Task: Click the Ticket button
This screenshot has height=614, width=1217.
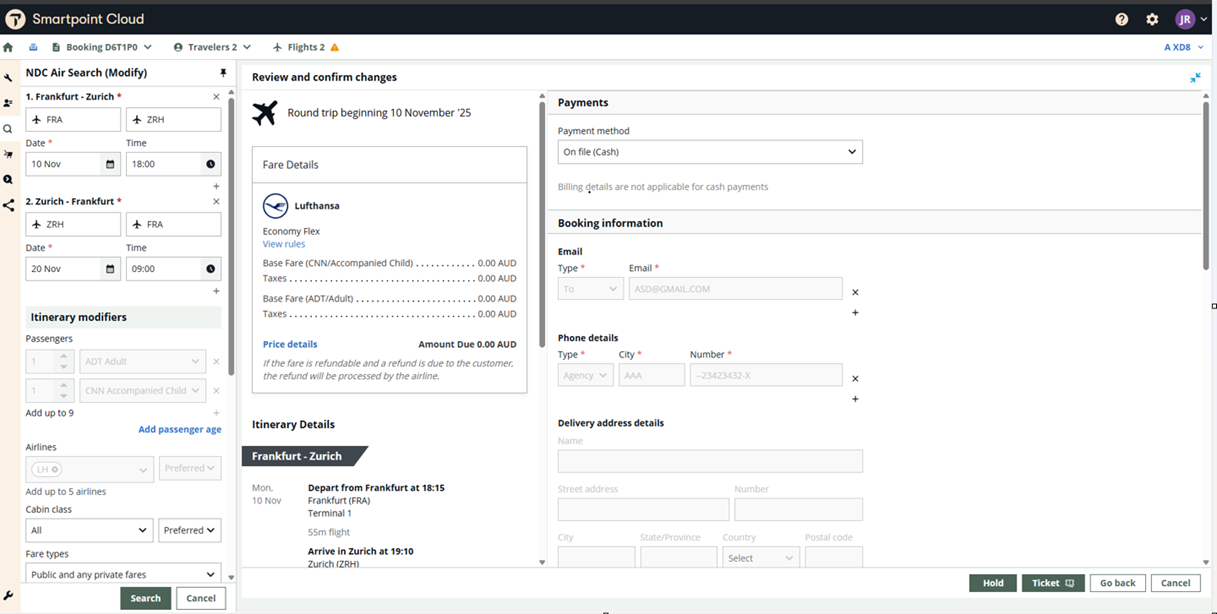Action: click(x=1052, y=583)
